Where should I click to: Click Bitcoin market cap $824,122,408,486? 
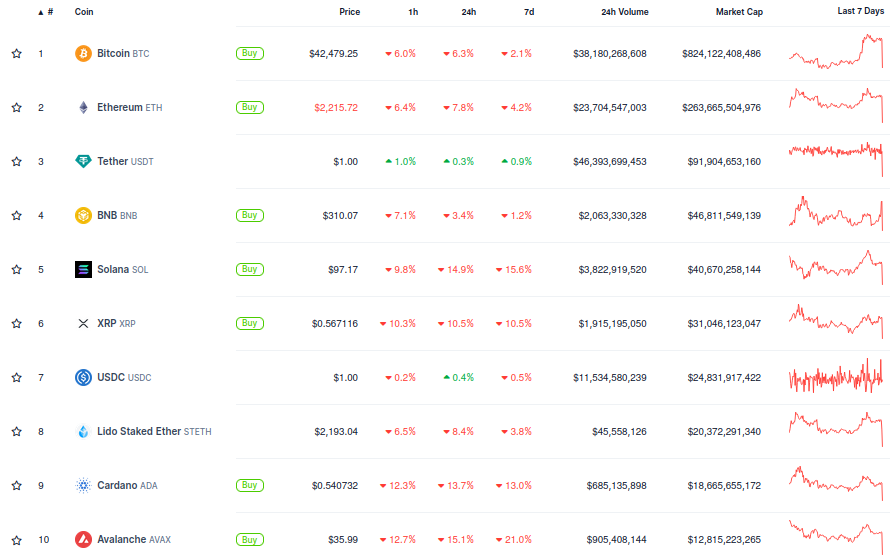721,54
